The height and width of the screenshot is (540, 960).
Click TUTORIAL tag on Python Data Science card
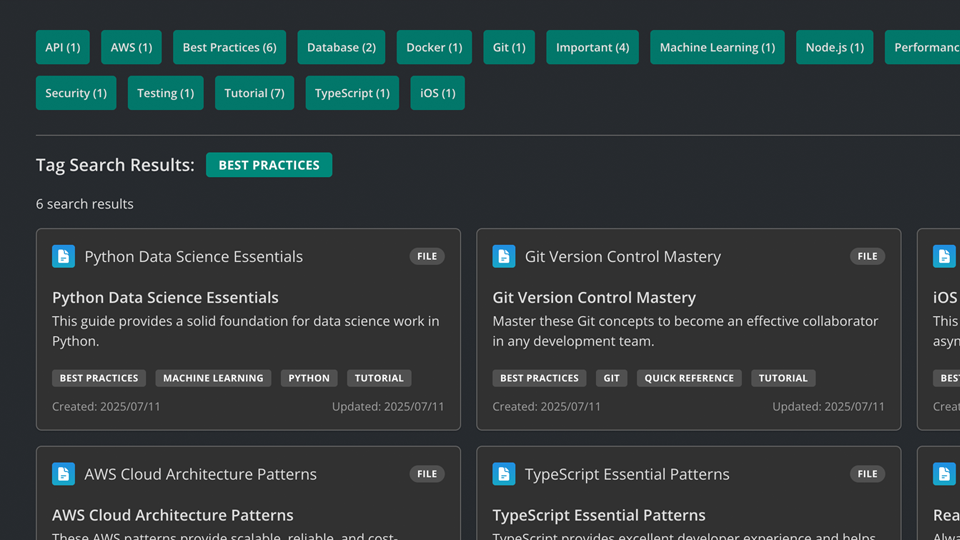(379, 378)
